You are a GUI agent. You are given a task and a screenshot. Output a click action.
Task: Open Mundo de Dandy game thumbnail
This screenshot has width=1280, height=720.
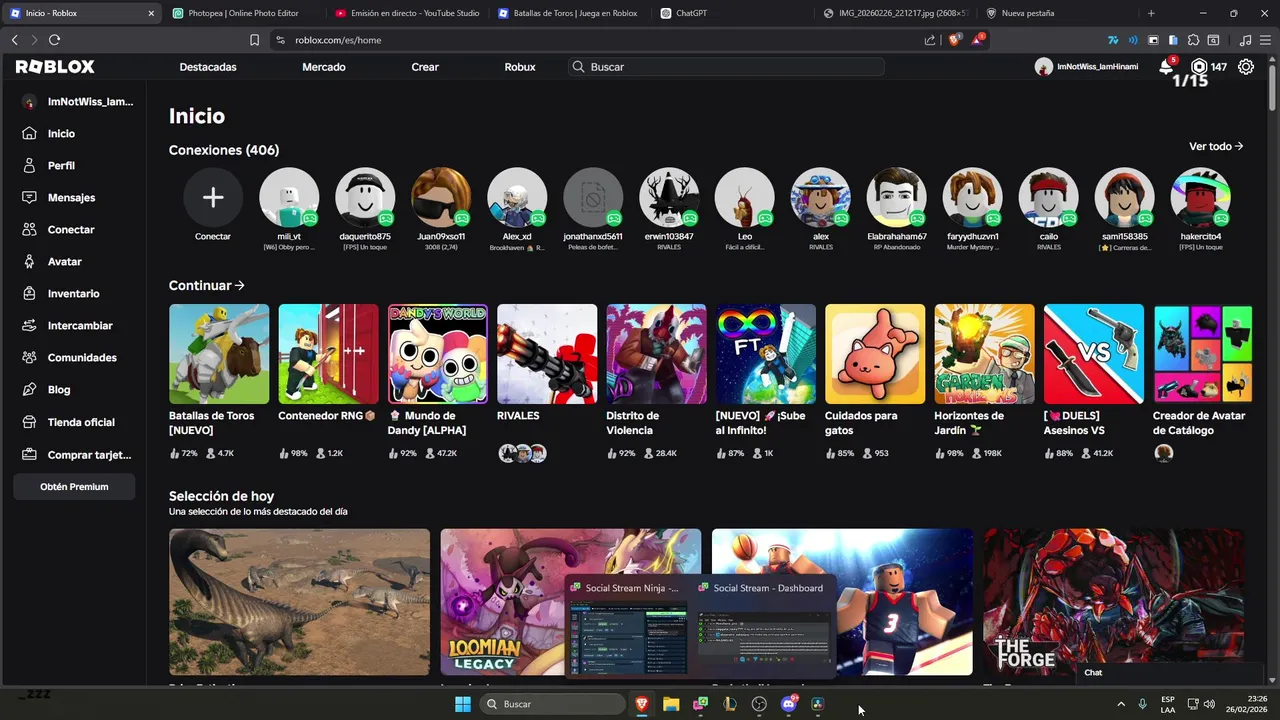[438, 354]
